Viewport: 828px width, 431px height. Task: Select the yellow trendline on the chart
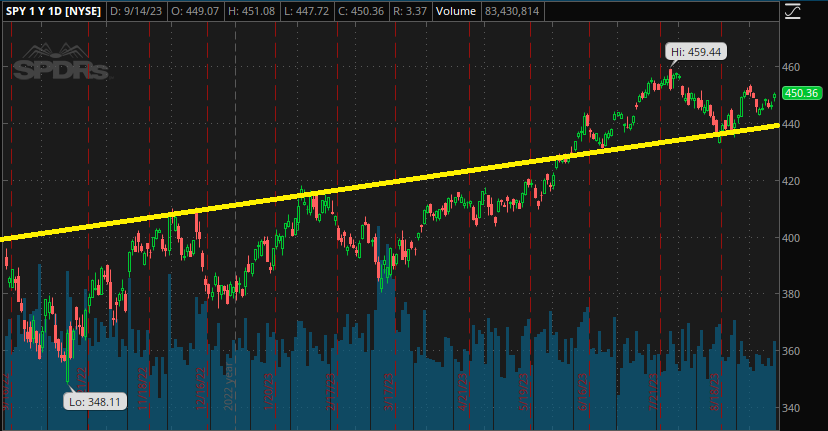click(391, 183)
